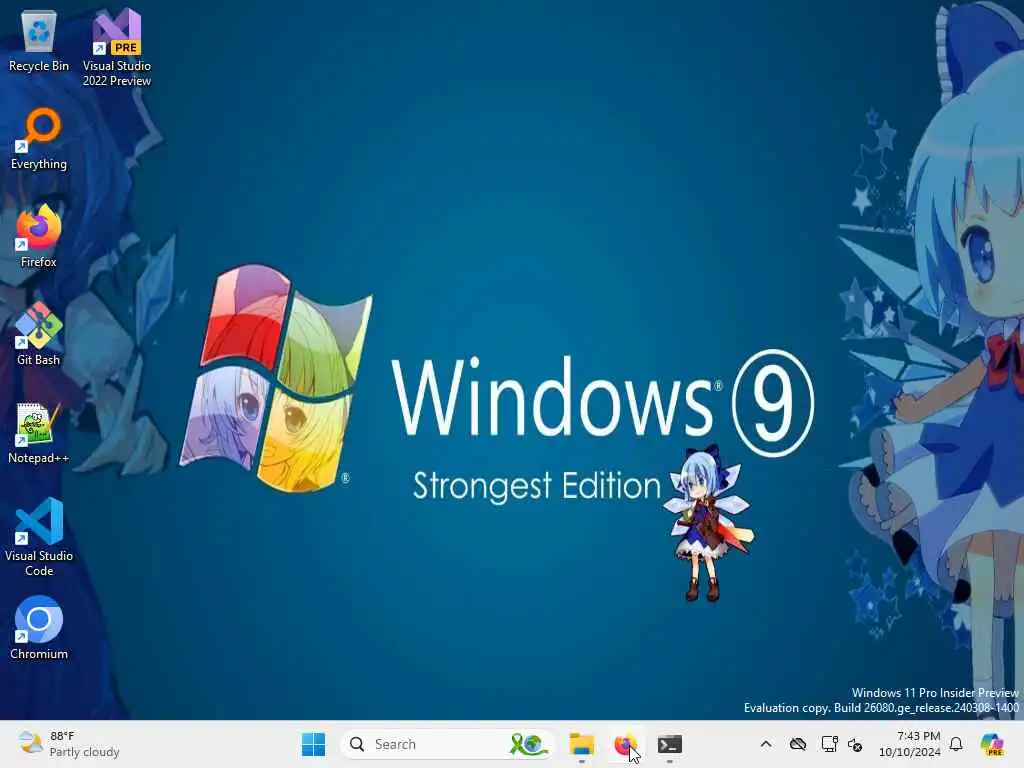Click the cloud sync tray icon

coord(797,744)
